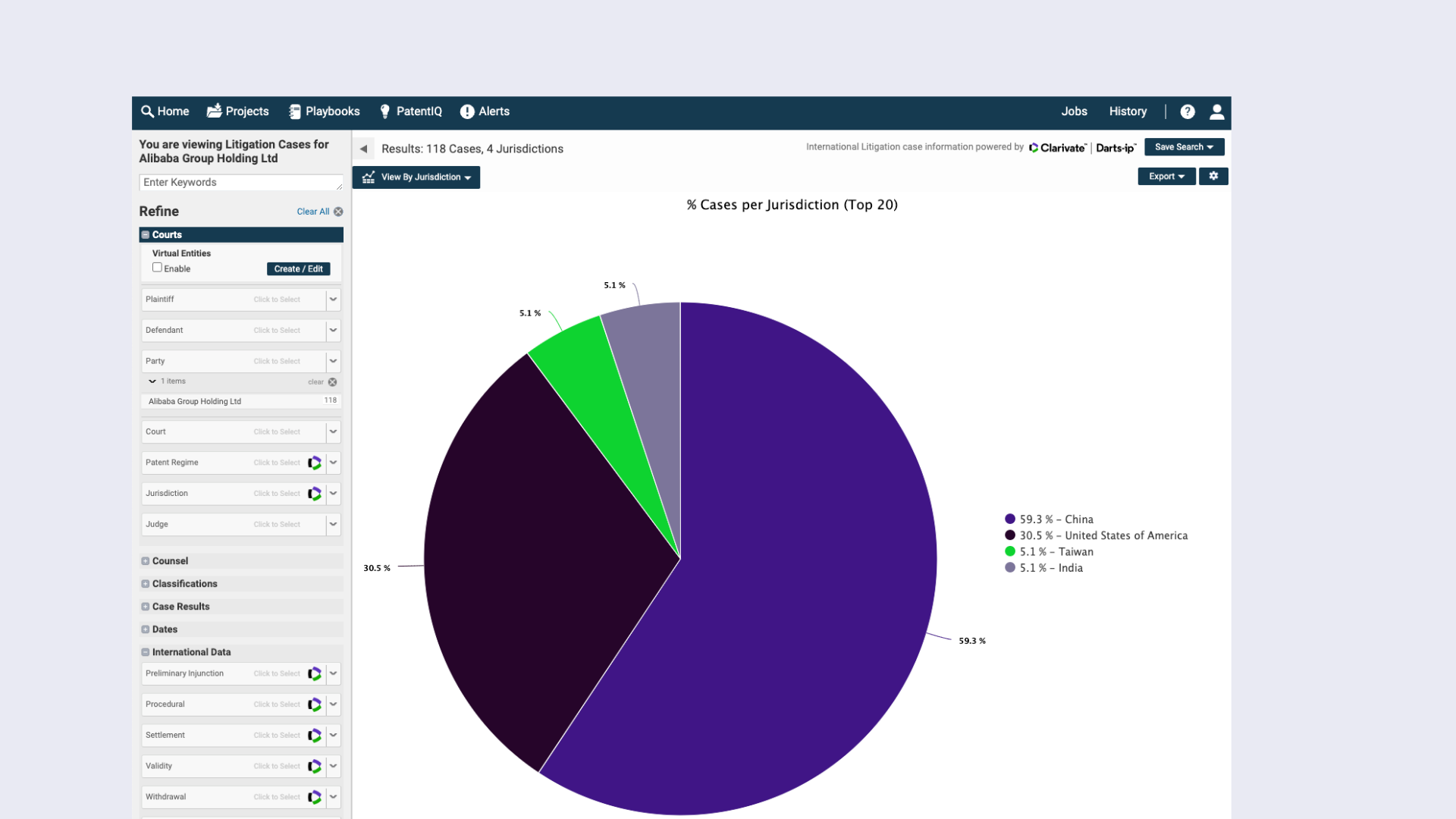
Task: Click the chart settings gear icon
Action: (x=1213, y=176)
